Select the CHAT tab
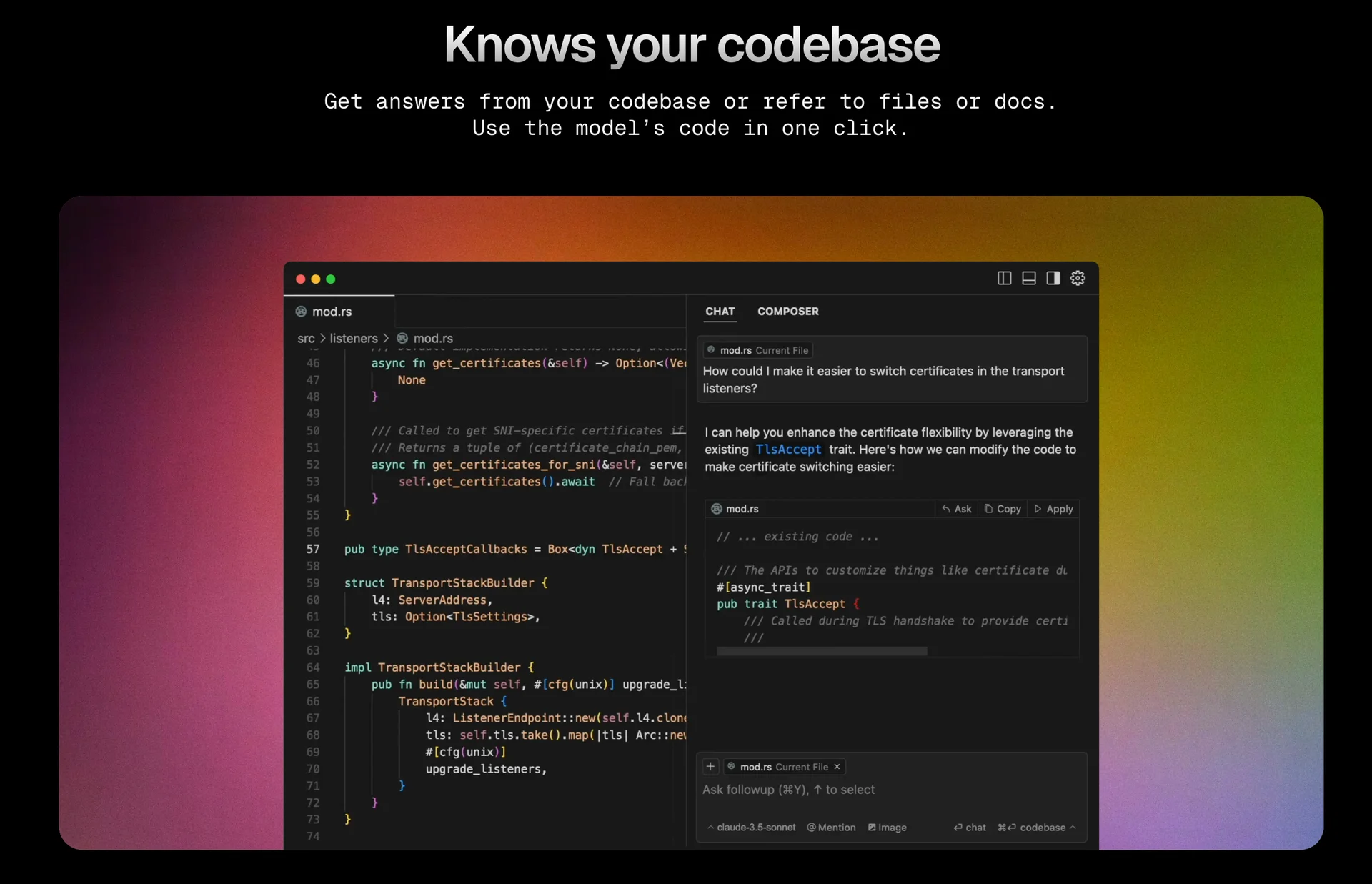 click(x=720, y=312)
